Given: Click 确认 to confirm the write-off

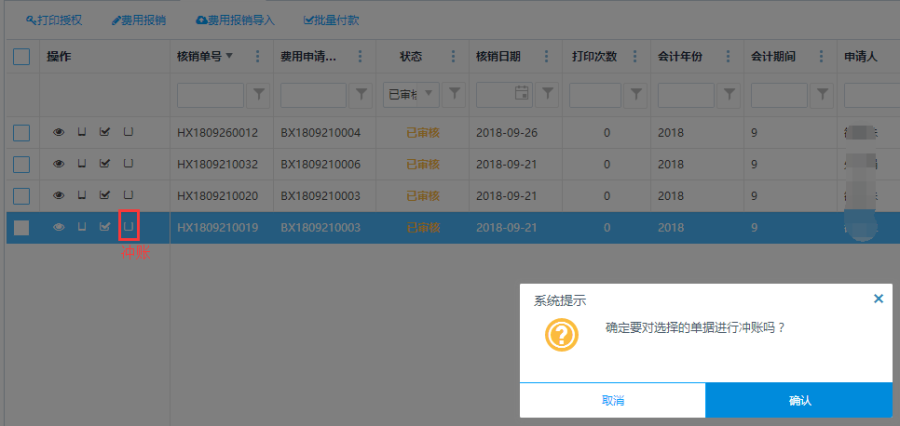Looking at the screenshot, I should click(x=798, y=400).
